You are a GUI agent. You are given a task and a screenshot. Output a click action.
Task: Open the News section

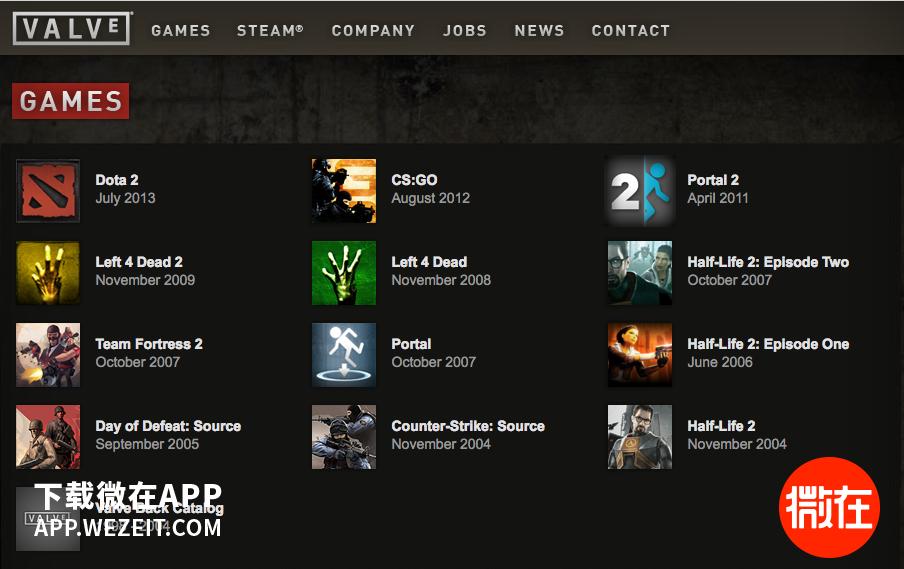[x=539, y=31]
